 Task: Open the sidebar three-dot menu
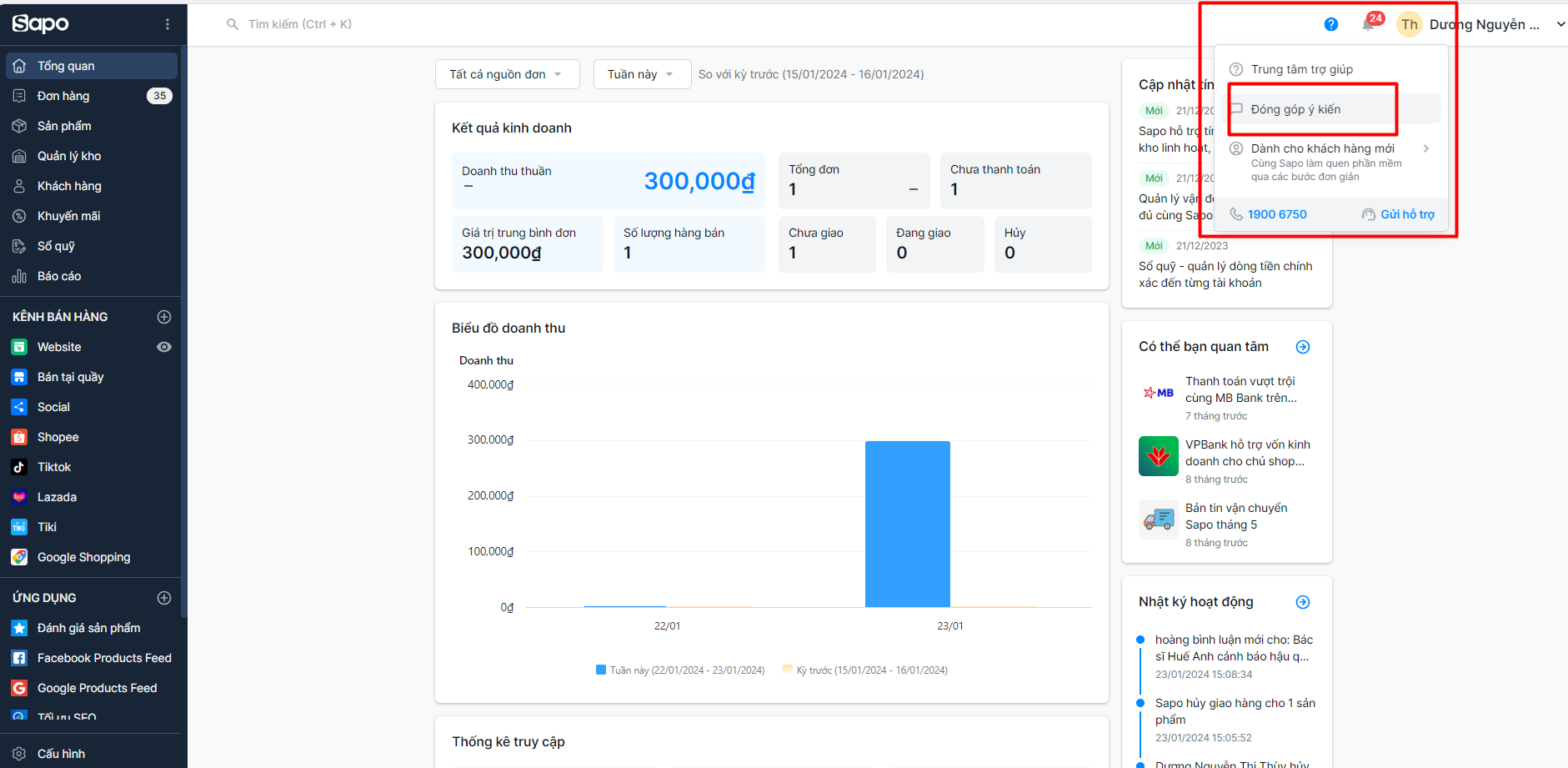(x=168, y=24)
